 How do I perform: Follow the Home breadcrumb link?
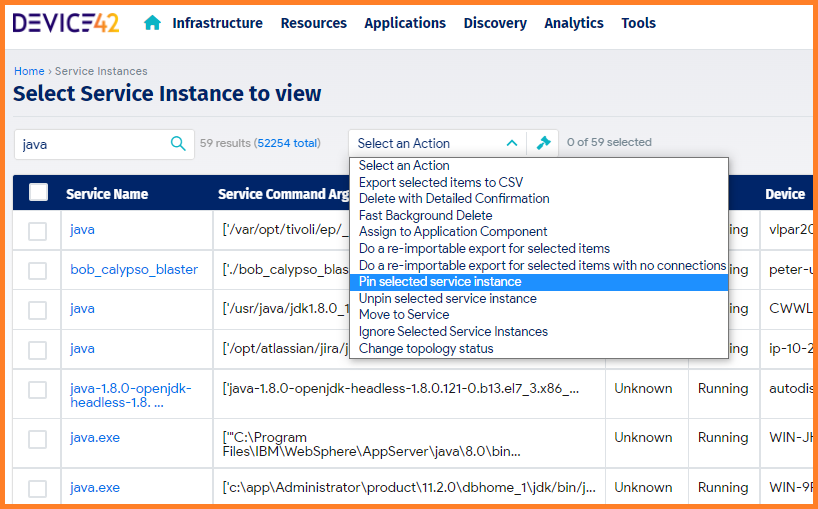coord(29,71)
